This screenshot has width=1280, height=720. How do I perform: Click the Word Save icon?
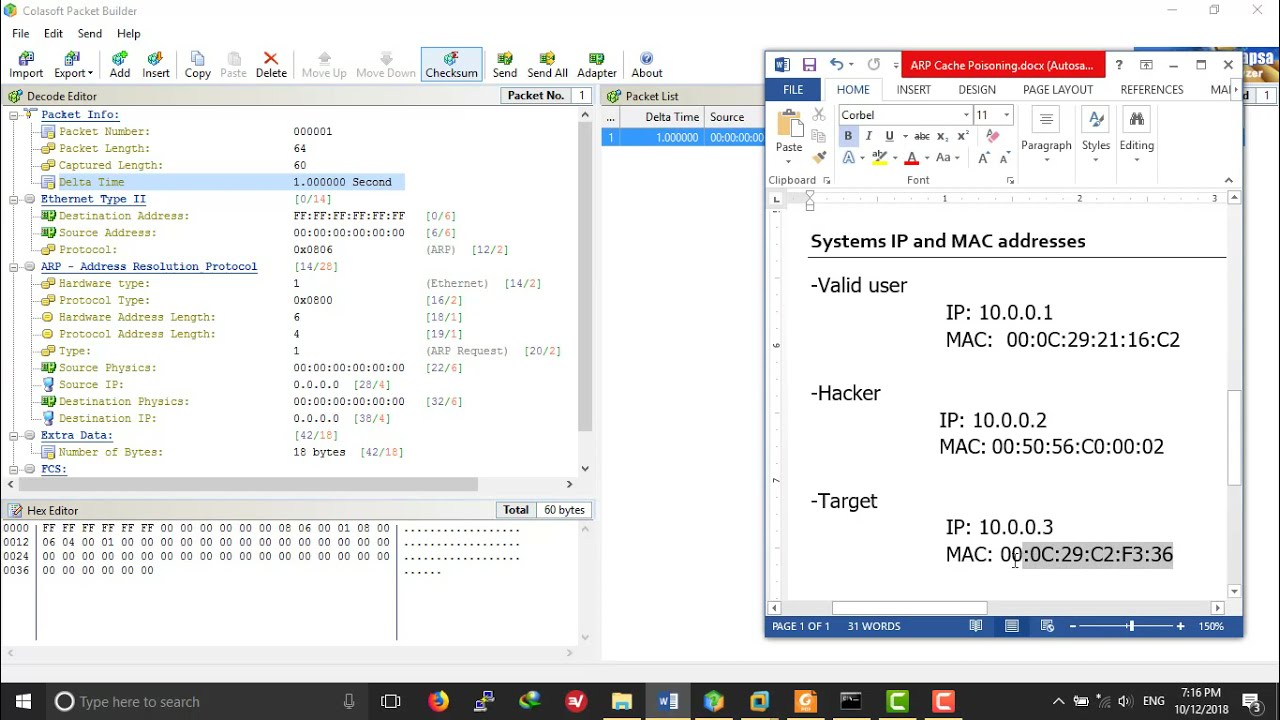tap(809, 65)
